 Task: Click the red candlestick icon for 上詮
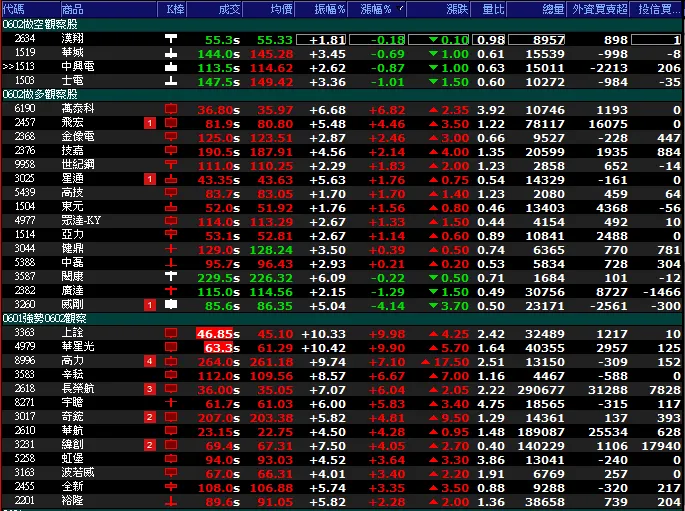tap(171, 333)
